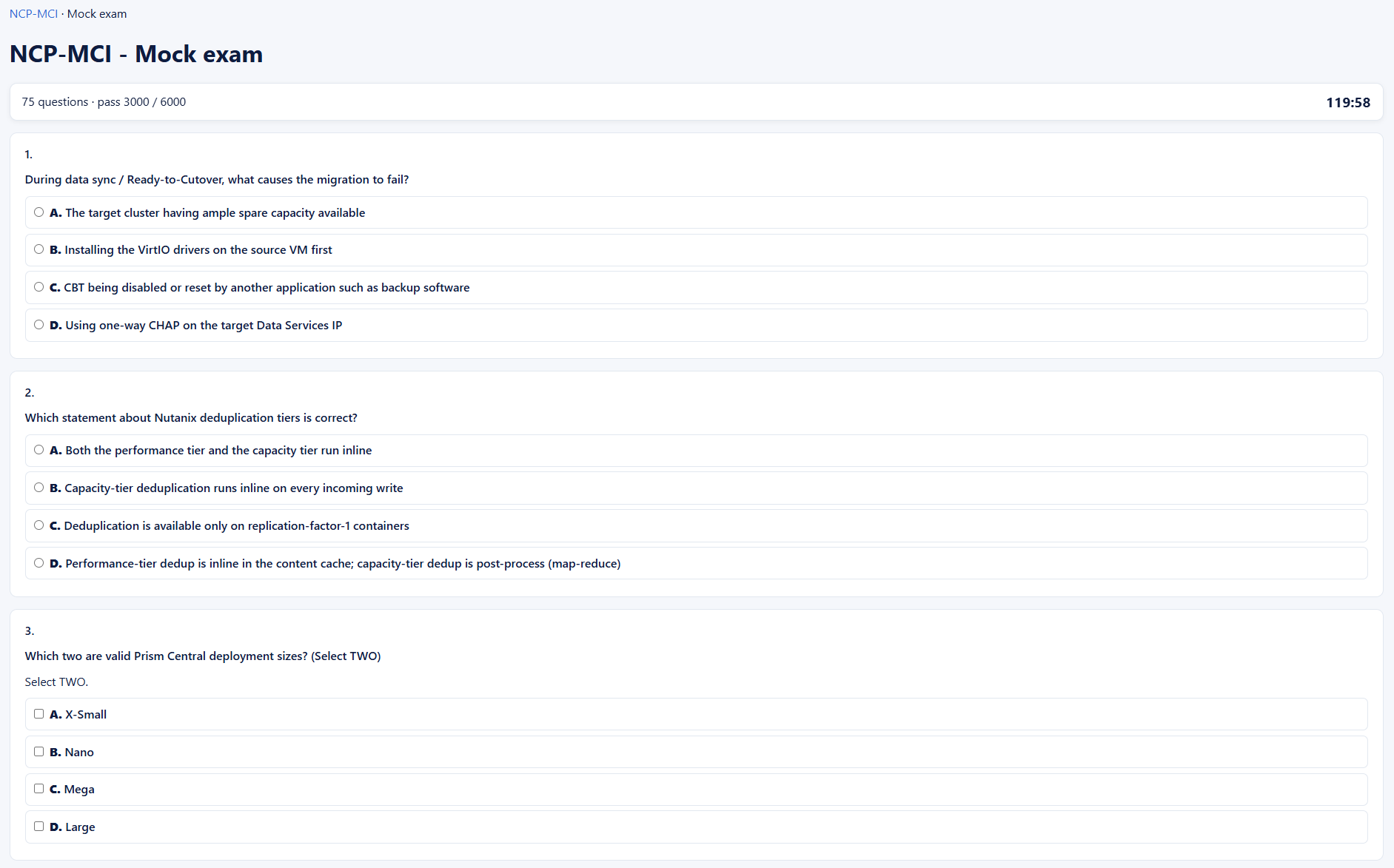
Task: Tick the Large deployment size checkbox
Action: point(39,827)
